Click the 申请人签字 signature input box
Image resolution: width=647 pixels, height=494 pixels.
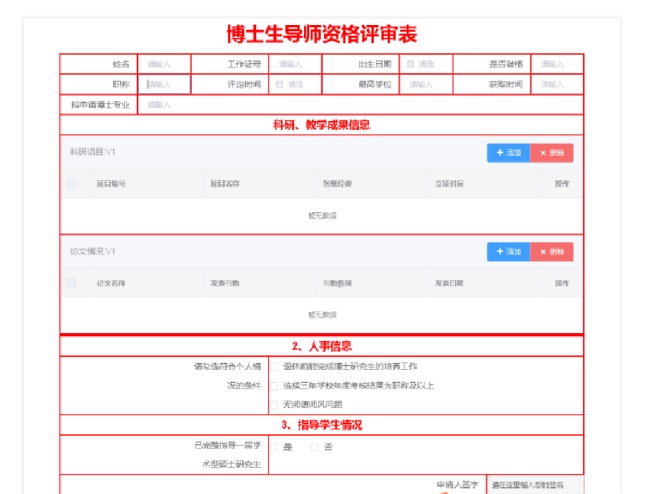click(x=534, y=485)
